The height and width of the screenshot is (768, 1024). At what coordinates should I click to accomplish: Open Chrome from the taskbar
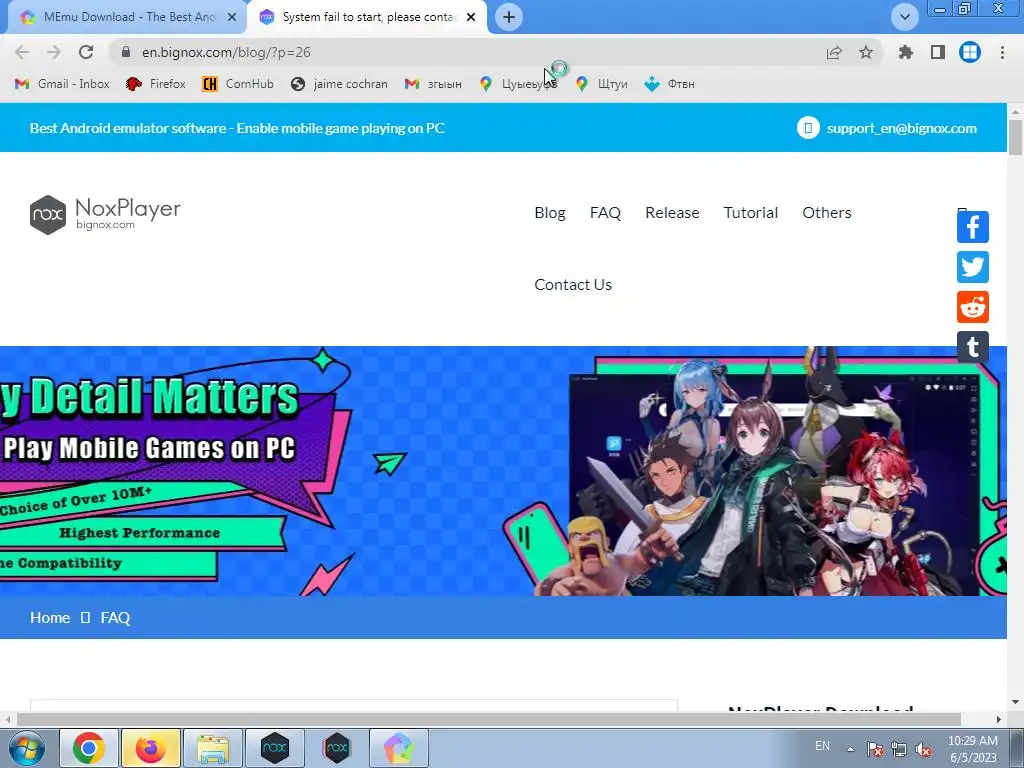click(x=89, y=748)
